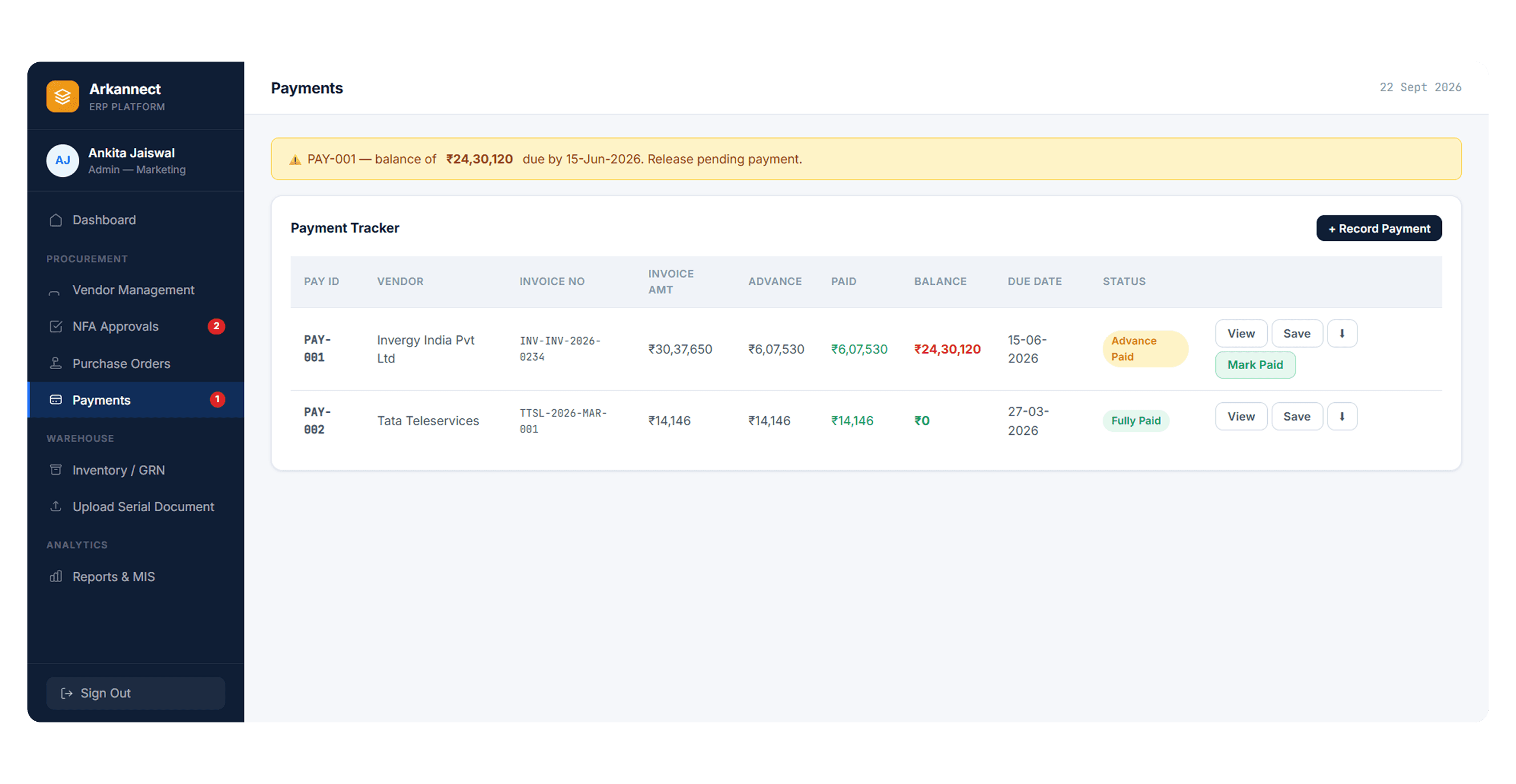
Task: Click the Purchase Orders stamp icon
Action: coord(56,363)
